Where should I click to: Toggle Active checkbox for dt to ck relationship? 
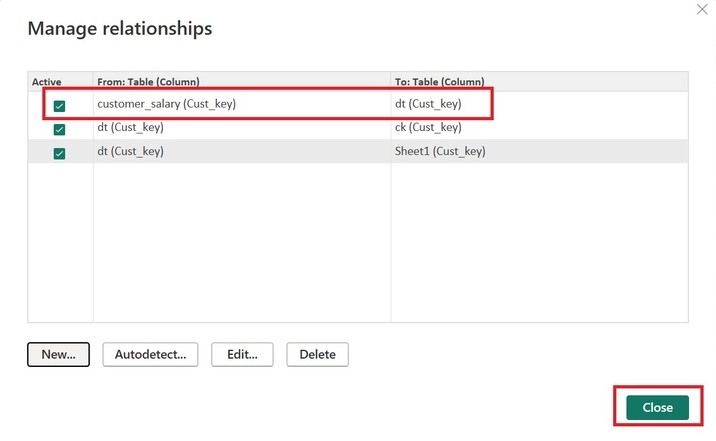(59, 129)
